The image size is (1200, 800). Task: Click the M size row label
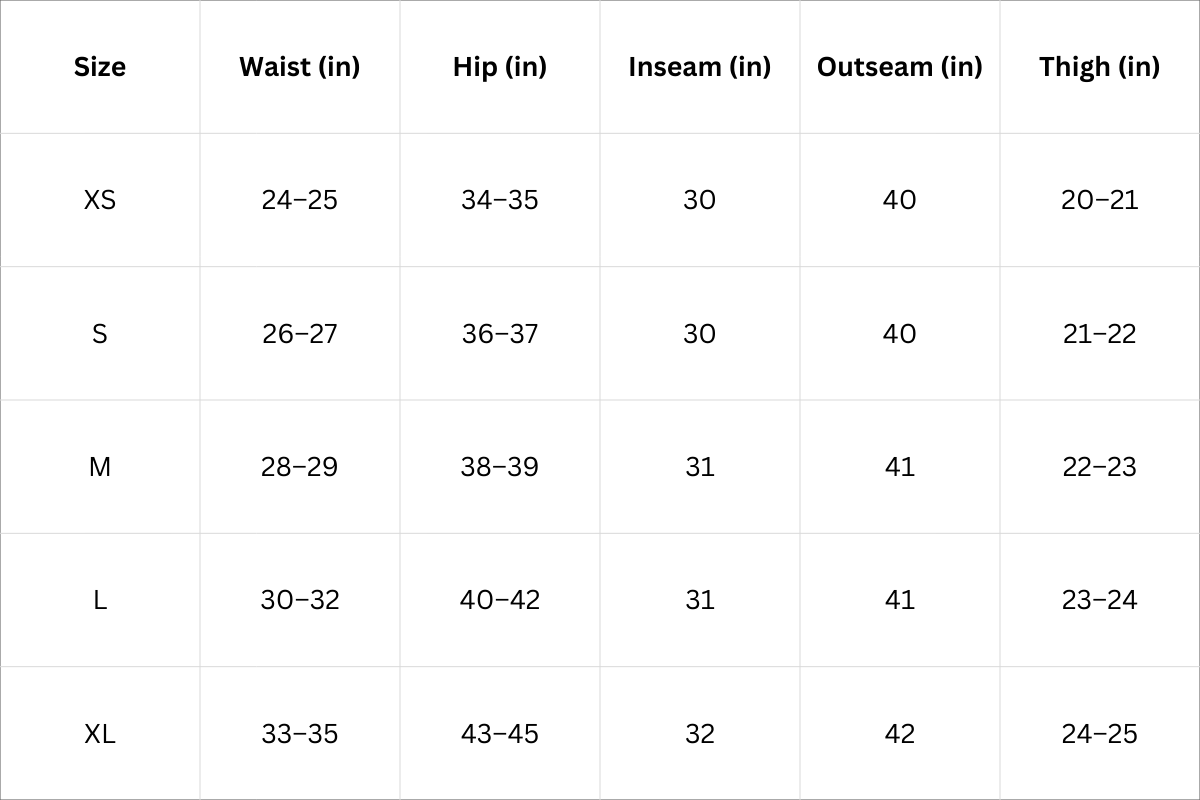tap(100, 467)
